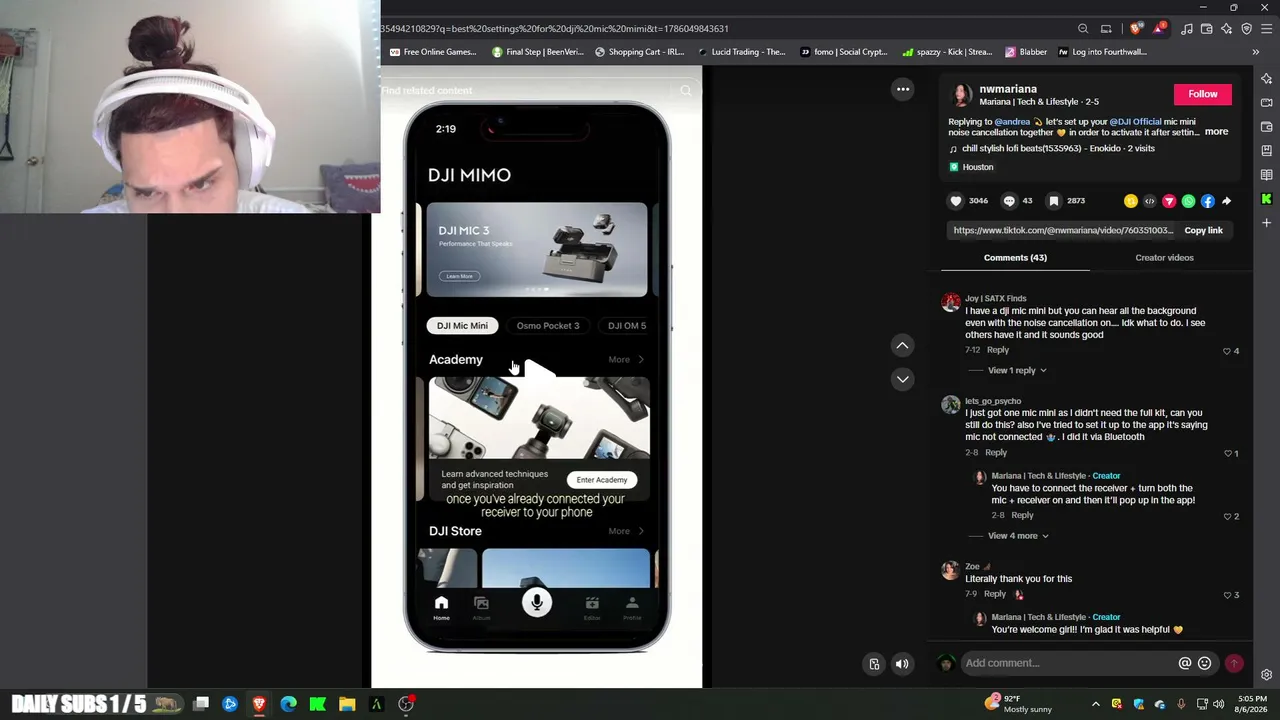The image size is (1280, 720).
Task: Open the taskbar volume control
Action: pyautogui.click(x=1218, y=704)
